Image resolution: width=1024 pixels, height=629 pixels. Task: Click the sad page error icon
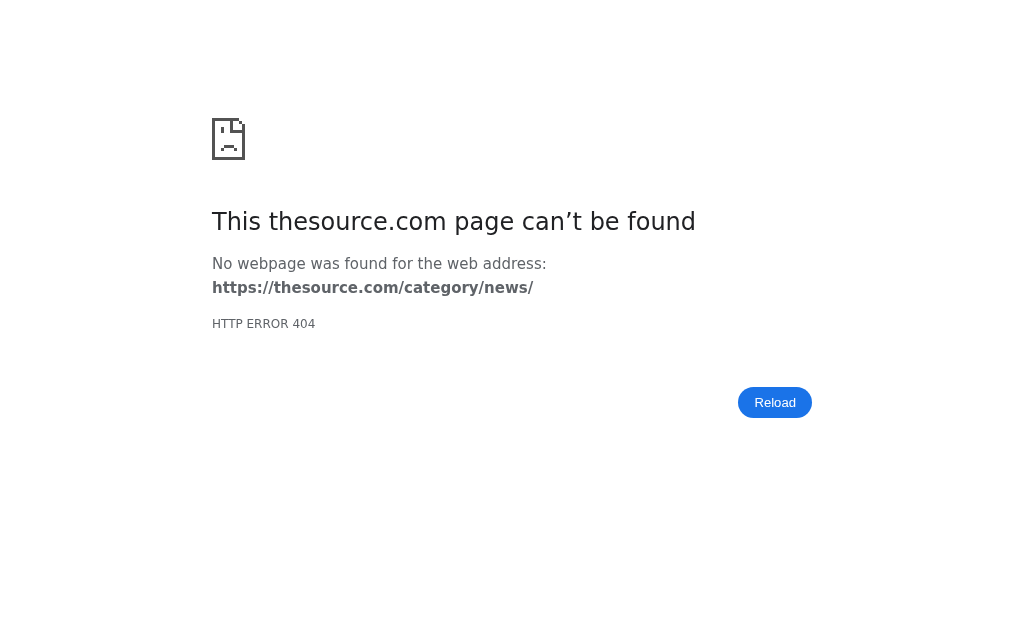pyautogui.click(x=229, y=138)
